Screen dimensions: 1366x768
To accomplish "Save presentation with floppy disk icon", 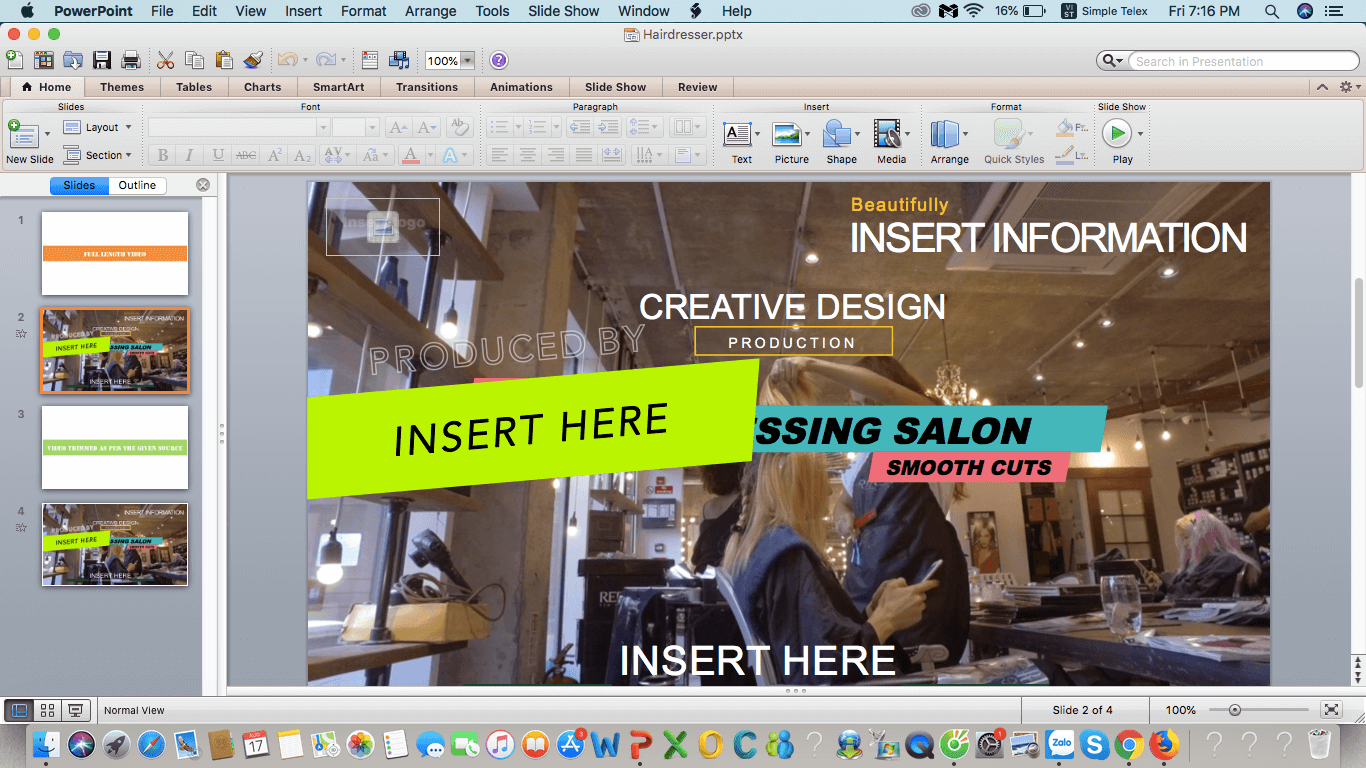I will (x=102, y=60).
